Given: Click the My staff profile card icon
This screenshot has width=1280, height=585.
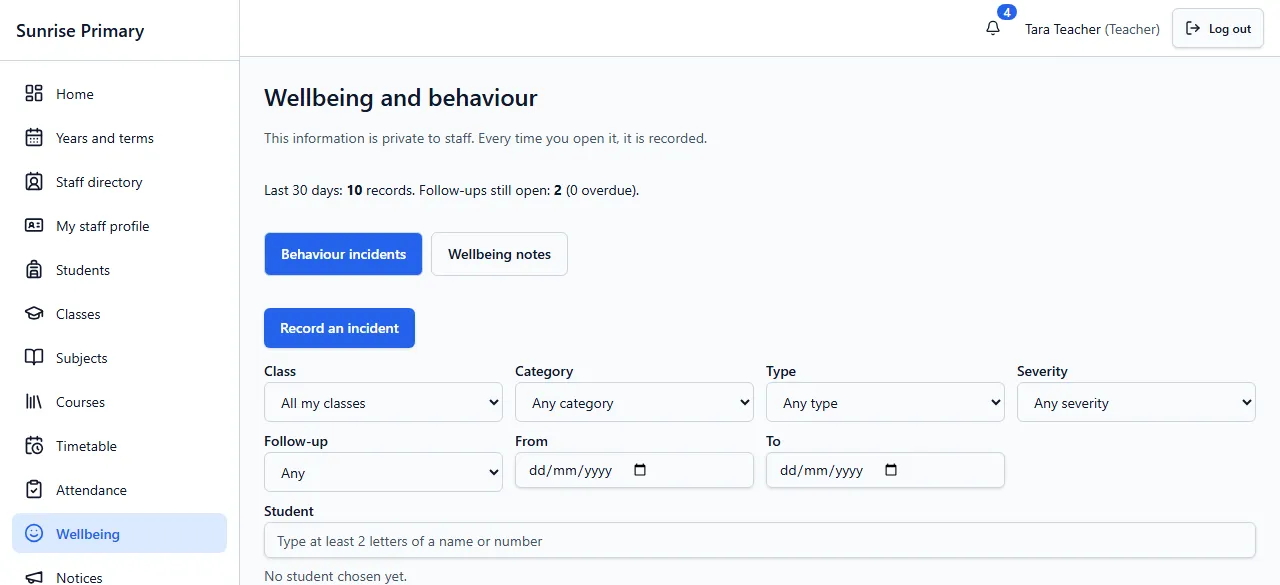Looking at the screenshot, I should [x=34, y=225].
